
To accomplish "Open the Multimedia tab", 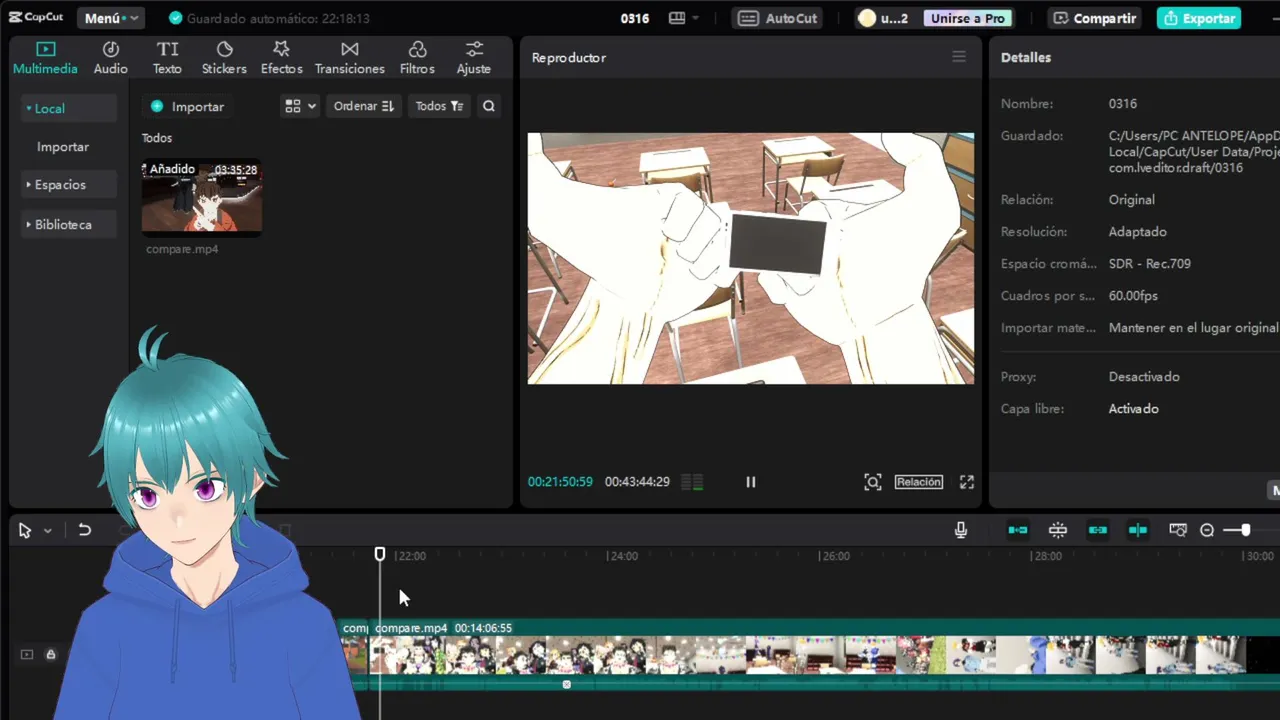I will [x=45, y=58].
